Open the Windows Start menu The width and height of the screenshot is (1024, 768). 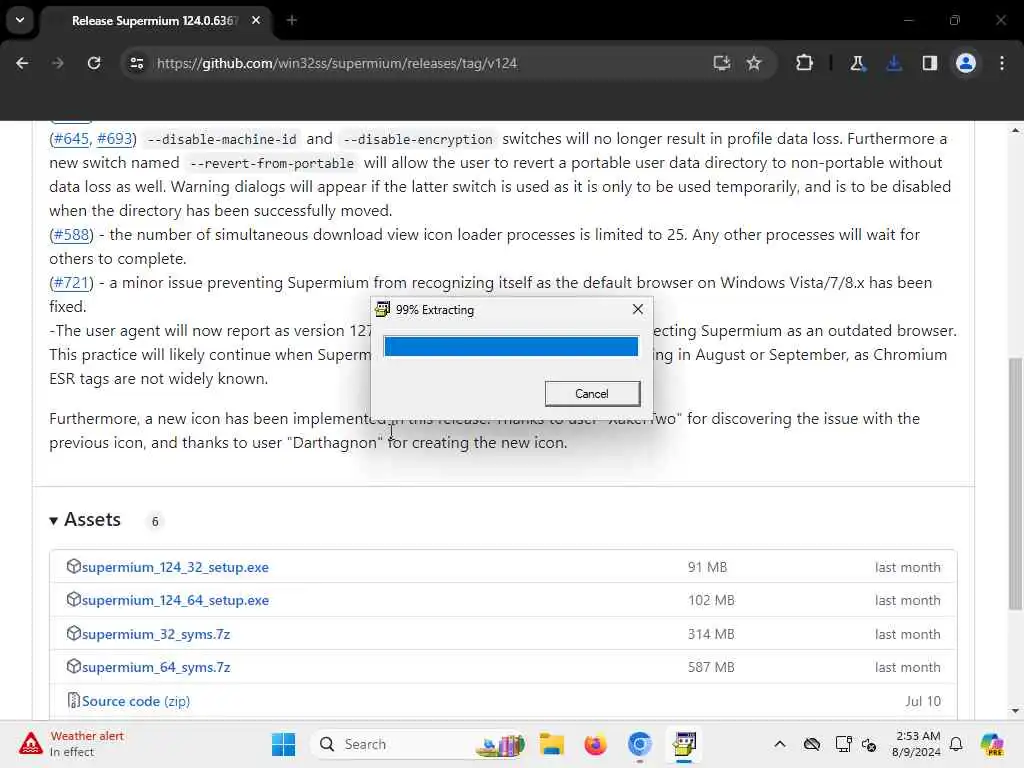click(283, 744)
